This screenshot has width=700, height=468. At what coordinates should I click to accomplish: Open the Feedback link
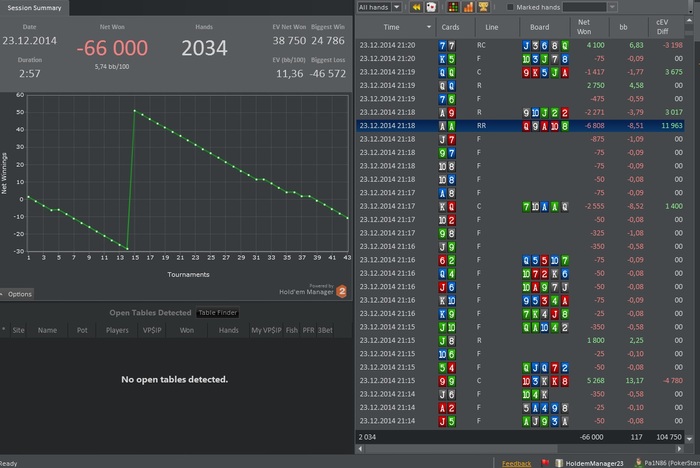516,463
